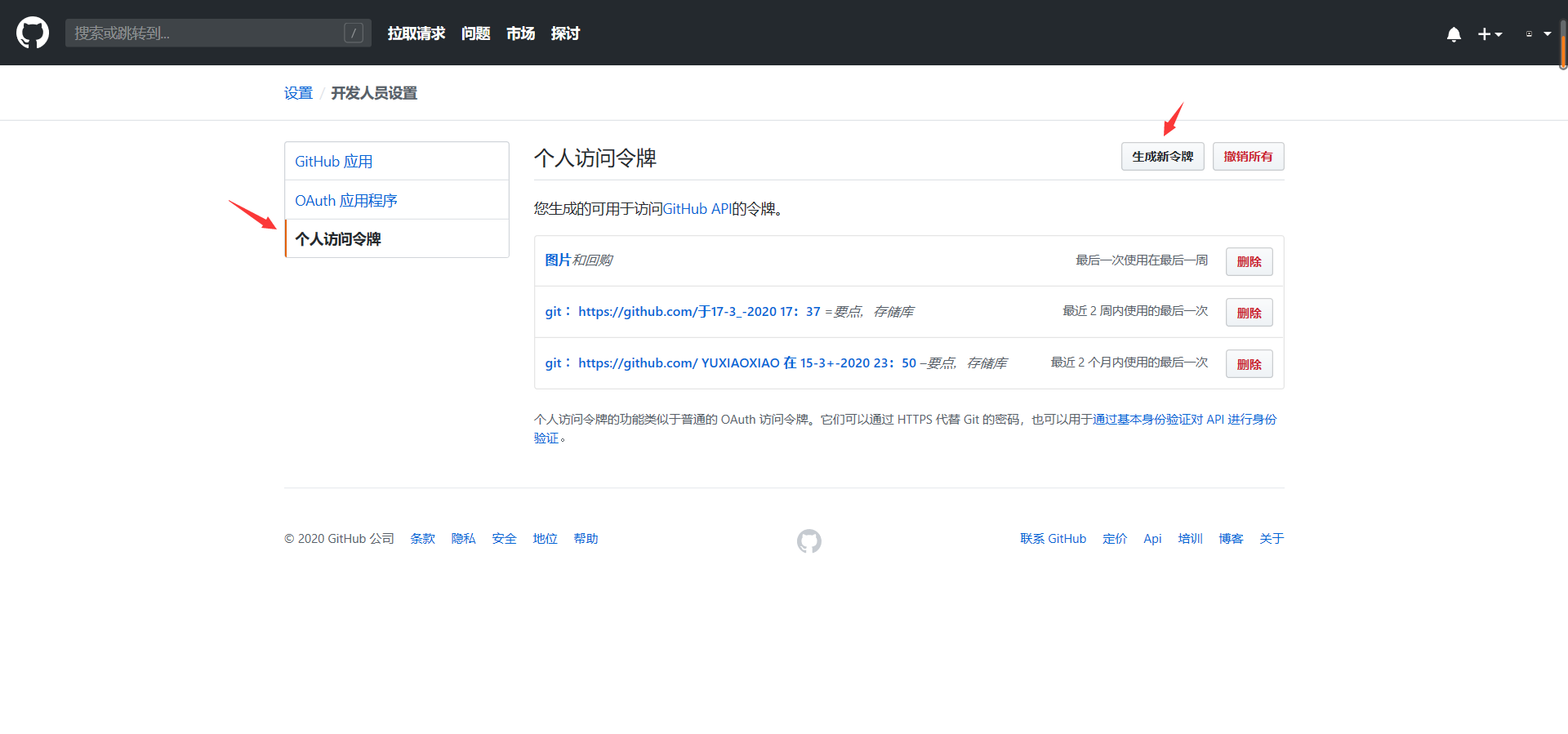
Task: Open footer 联系 GitHub link
Action: 1053,539
